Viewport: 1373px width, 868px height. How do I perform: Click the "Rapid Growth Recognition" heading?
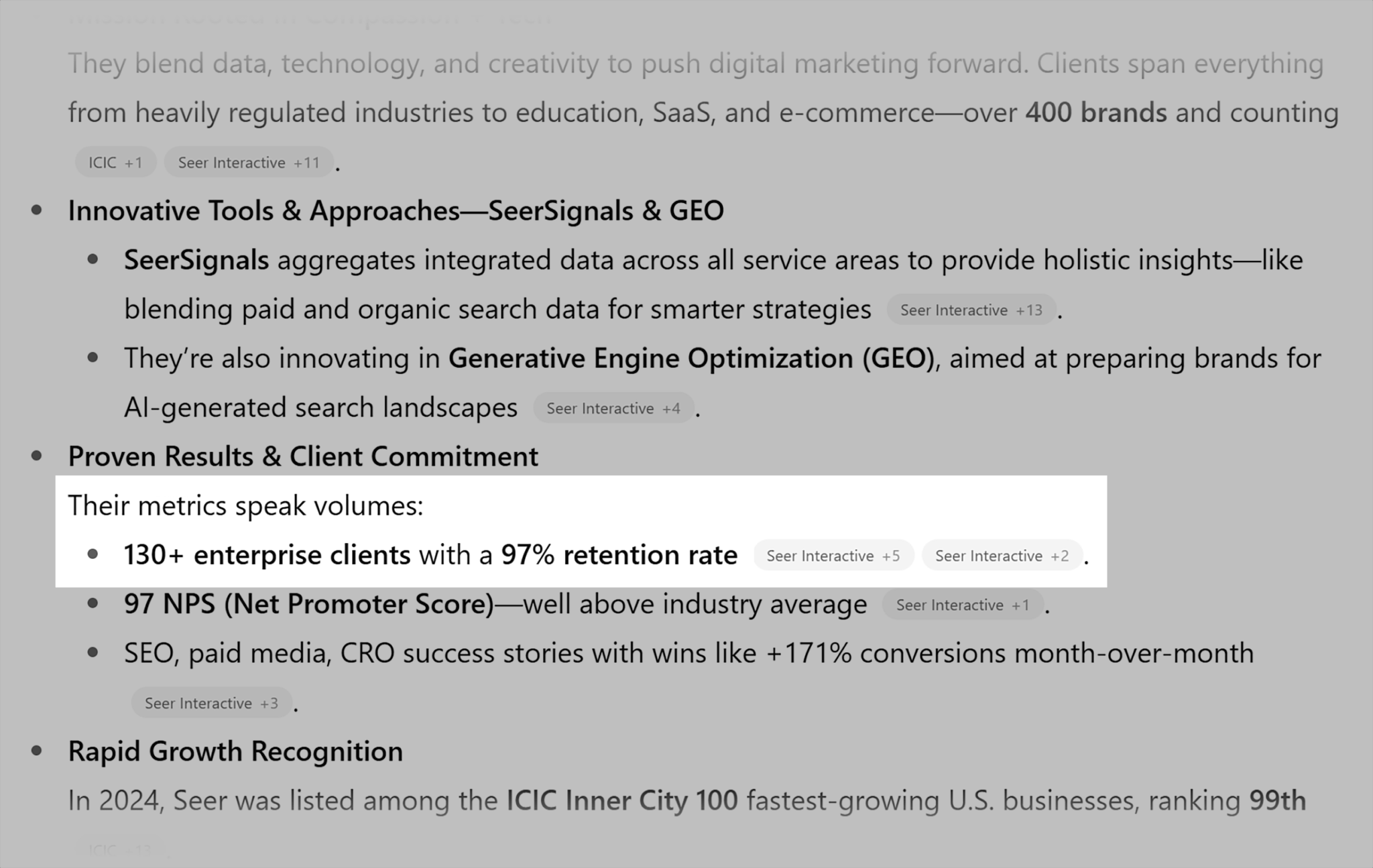point(235,751)
